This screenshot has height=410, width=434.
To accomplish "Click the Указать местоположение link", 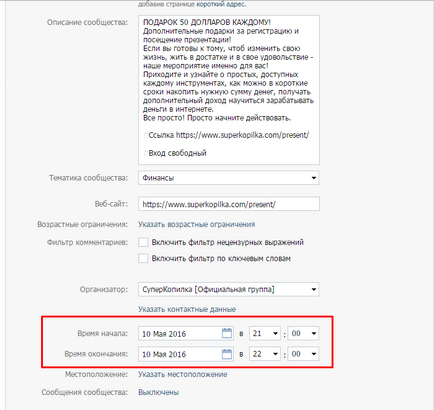I will [183, 374].
